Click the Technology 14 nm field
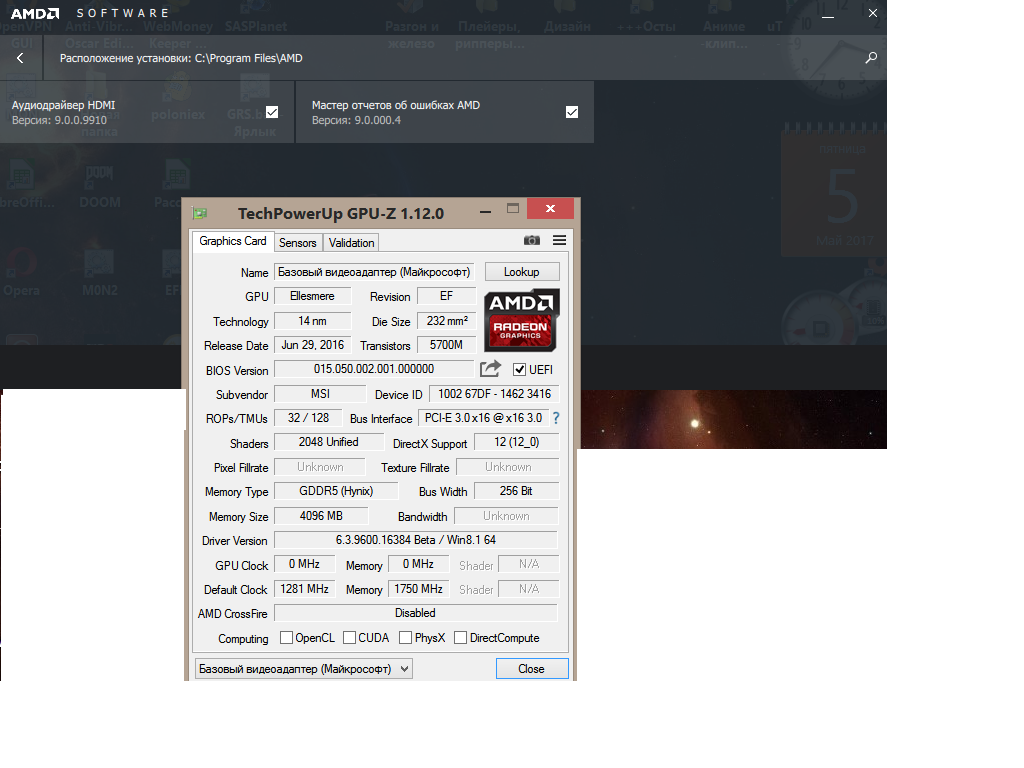This screenshot has width=1024, height=768. [x=313, y=321]
